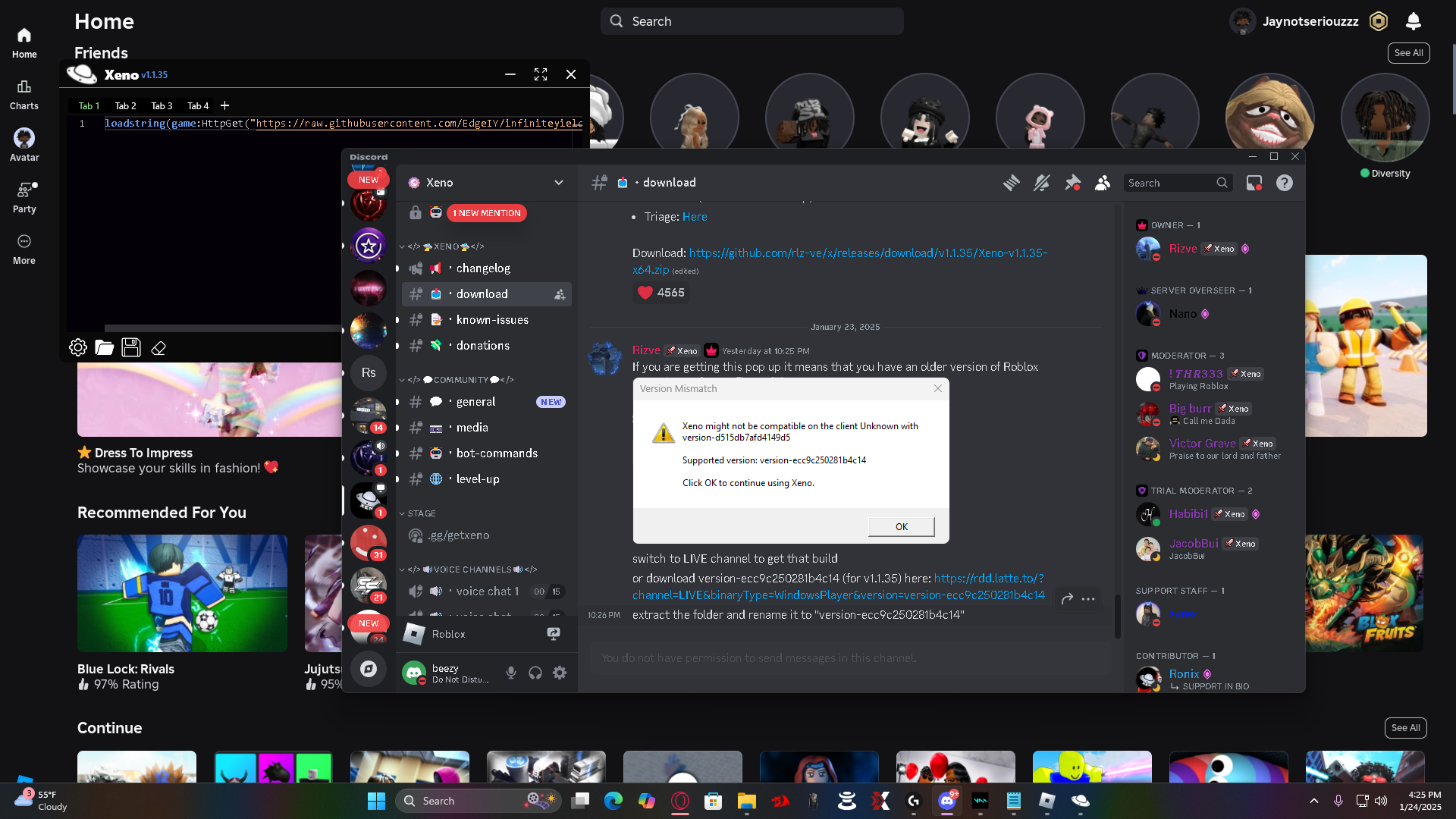Screen dimensions: 1456x819
Task: Click See All next to Friends
Action: pyautogui.click(x=1408, y=53)
